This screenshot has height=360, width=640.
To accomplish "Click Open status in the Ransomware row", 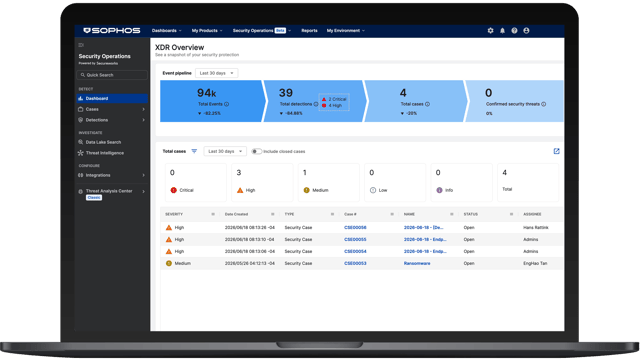I will click(x=469, y=263).
